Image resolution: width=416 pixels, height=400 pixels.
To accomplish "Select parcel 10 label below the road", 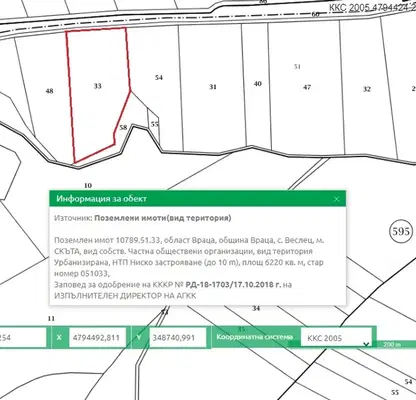I will click(88, 185).
